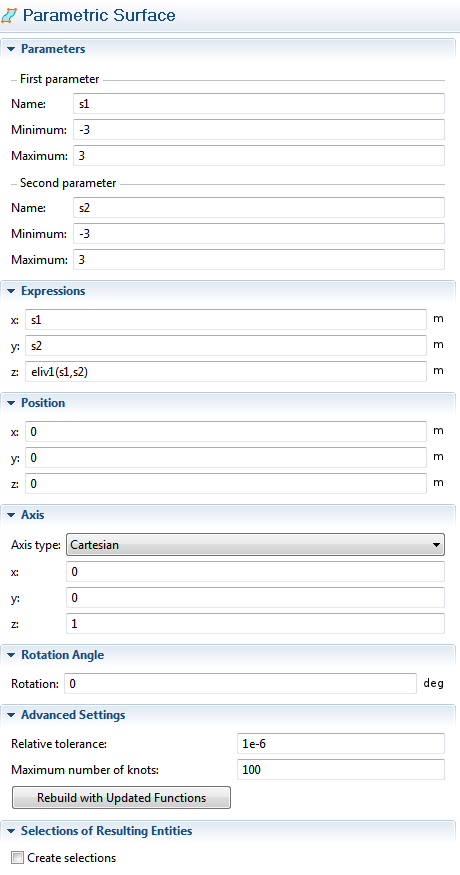Screen dimensions: 460x875
Task: Collapse the Parameters section
Action: 11,49
